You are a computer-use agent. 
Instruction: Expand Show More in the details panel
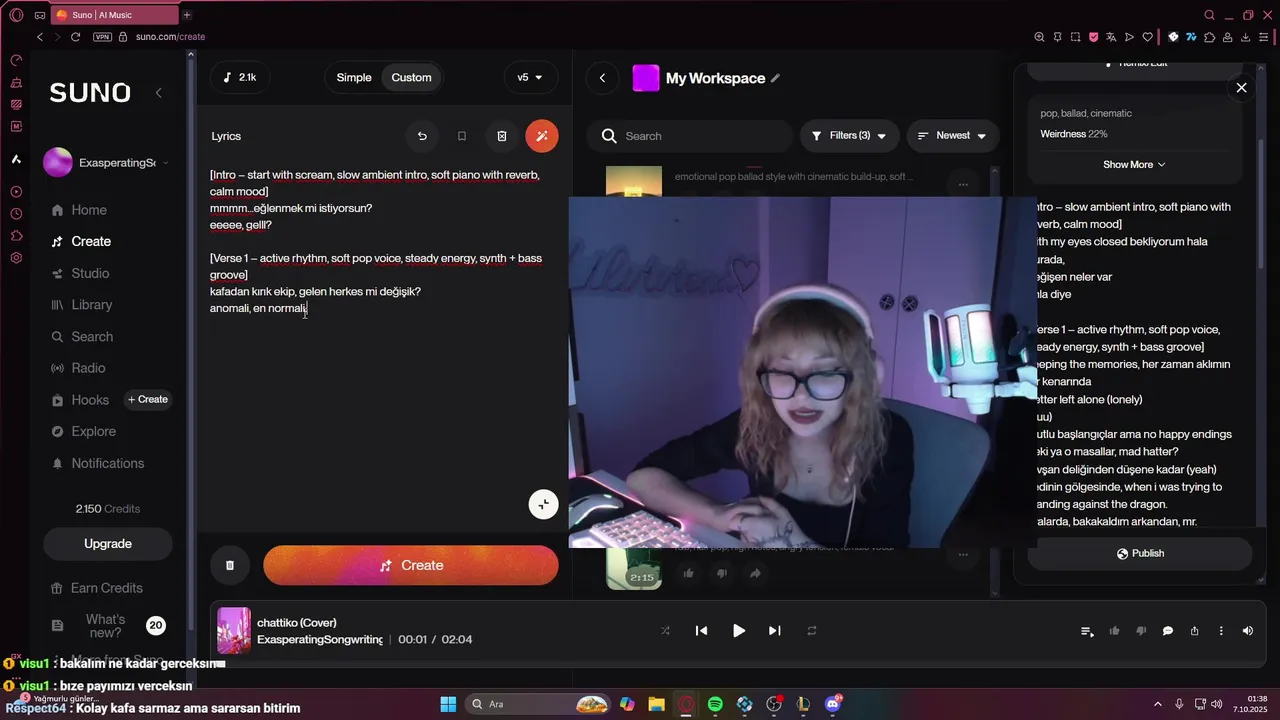pyautogui.click(x=1134, y=164)
